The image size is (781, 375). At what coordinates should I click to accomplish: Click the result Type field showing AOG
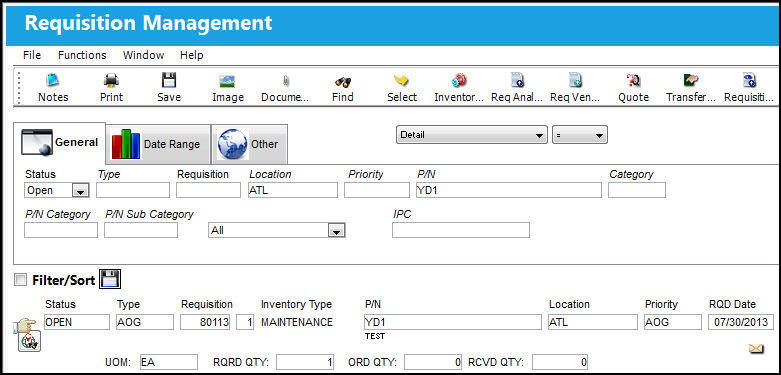point(145,322)
